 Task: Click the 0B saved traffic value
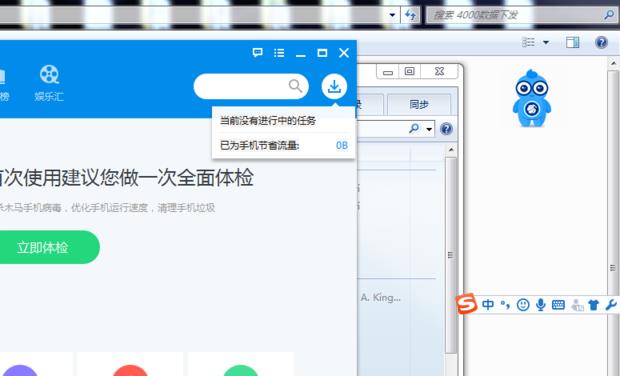342,145
